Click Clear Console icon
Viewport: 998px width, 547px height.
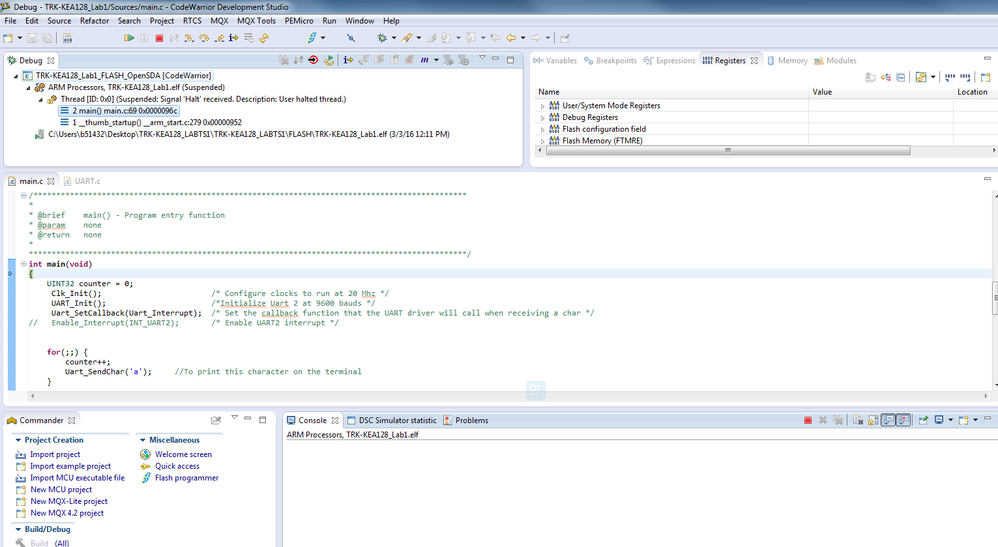[858, 420]
